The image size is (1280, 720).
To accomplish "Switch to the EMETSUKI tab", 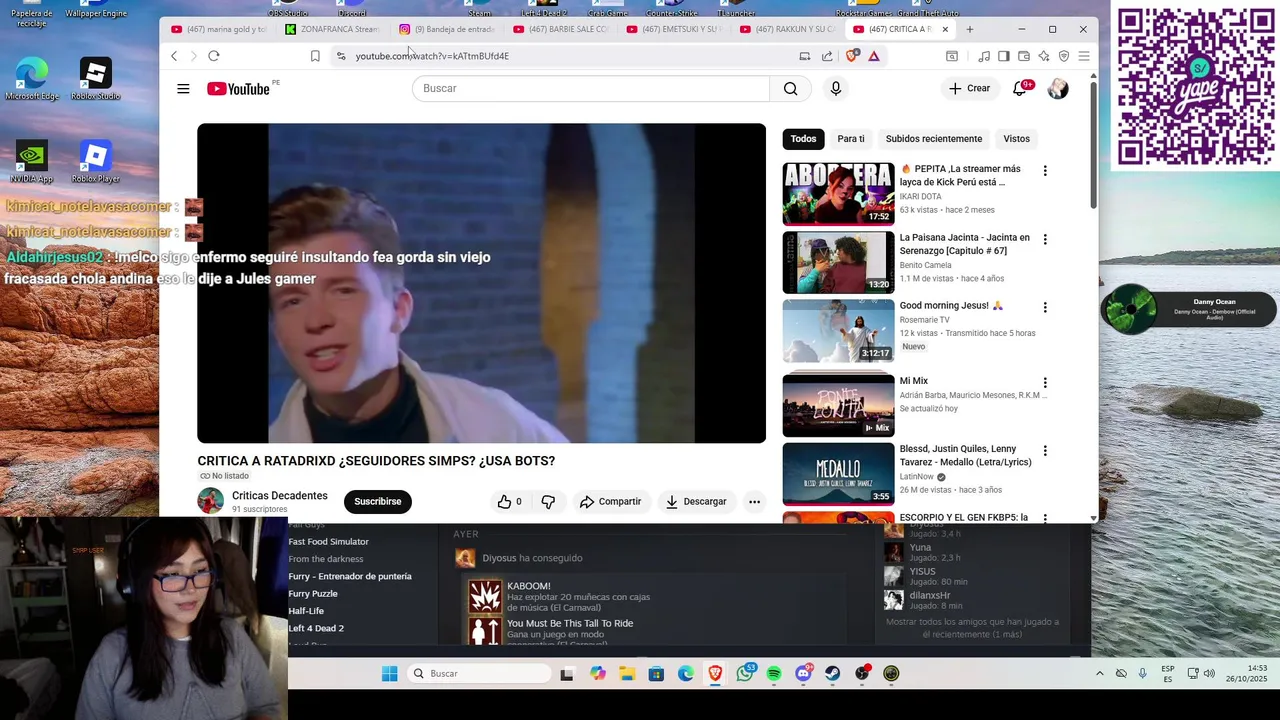I will point(674,29).
